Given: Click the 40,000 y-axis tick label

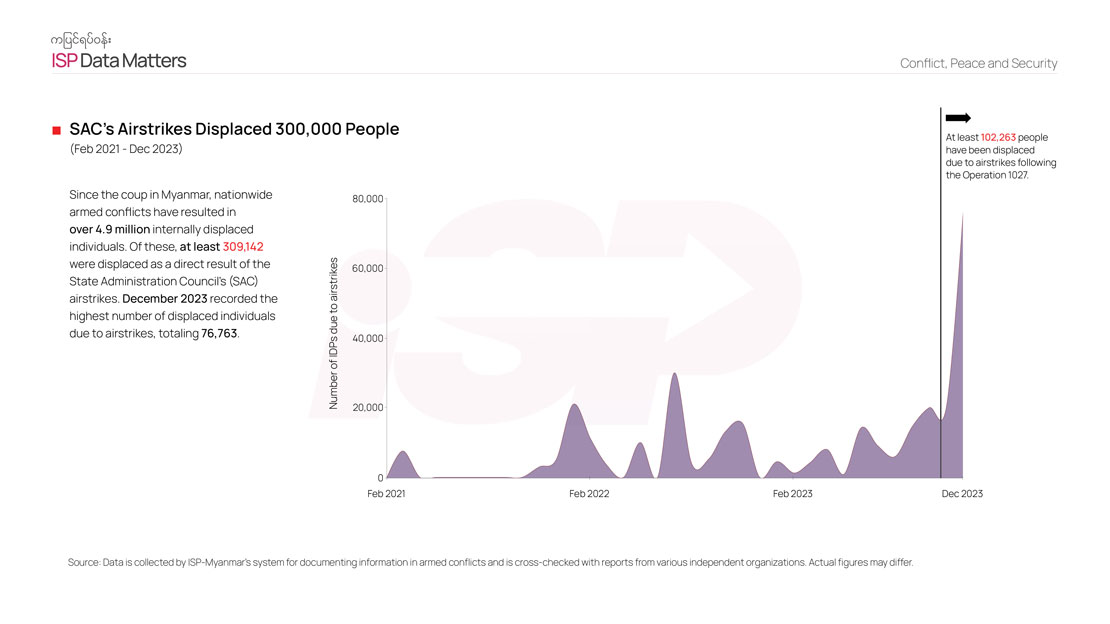Looking at the screenshot, I should pos(368,338).
